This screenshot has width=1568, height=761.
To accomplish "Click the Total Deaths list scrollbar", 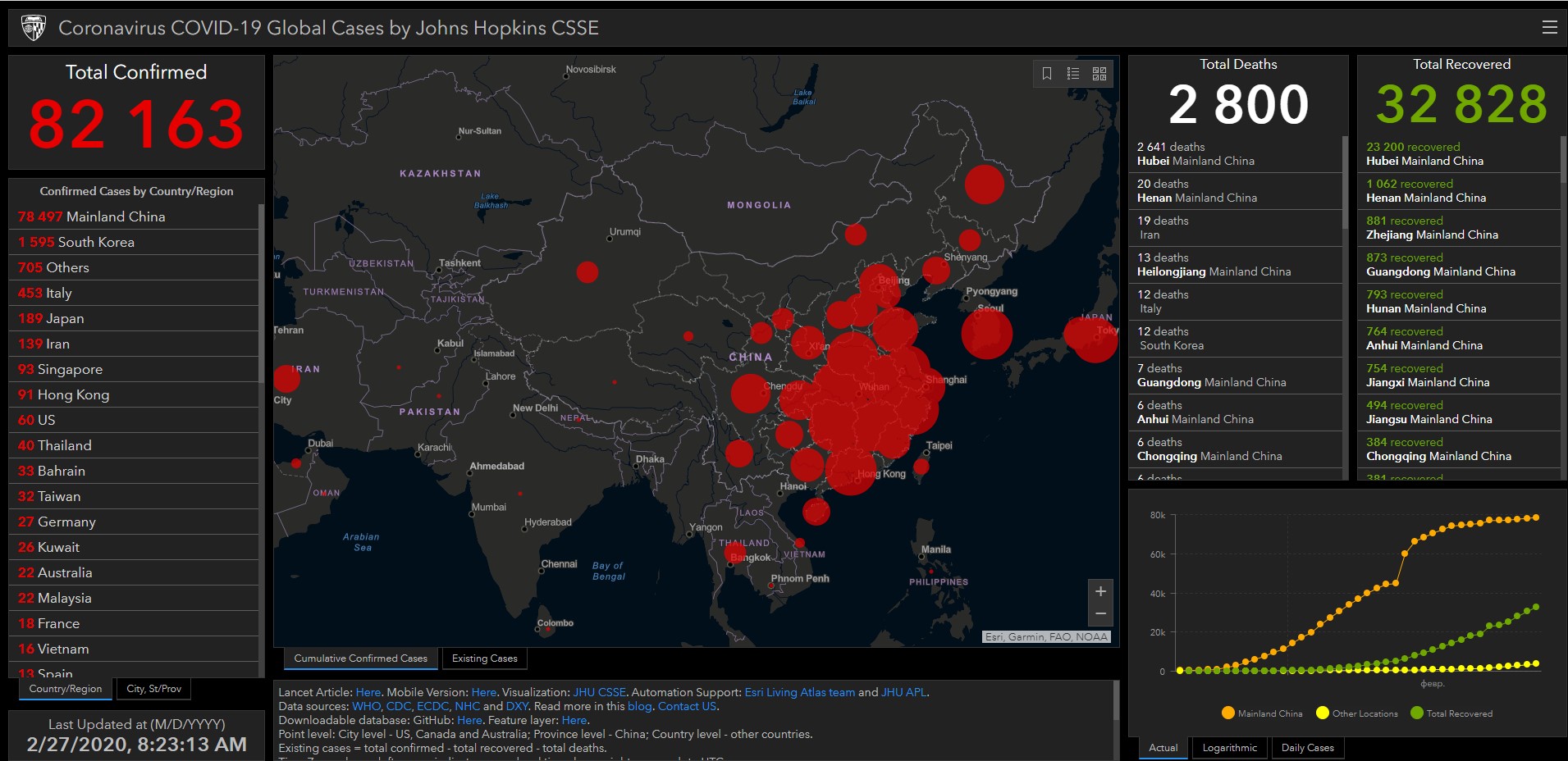I will click(1344, 182).
